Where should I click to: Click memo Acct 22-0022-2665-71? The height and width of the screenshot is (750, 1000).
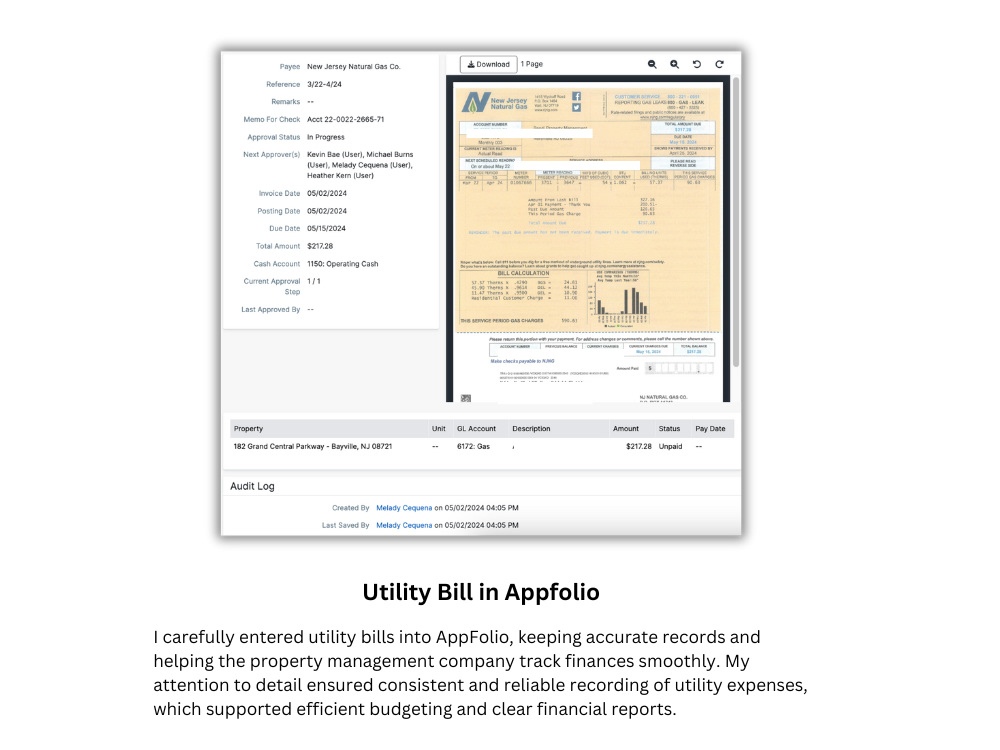coord(346,119)
